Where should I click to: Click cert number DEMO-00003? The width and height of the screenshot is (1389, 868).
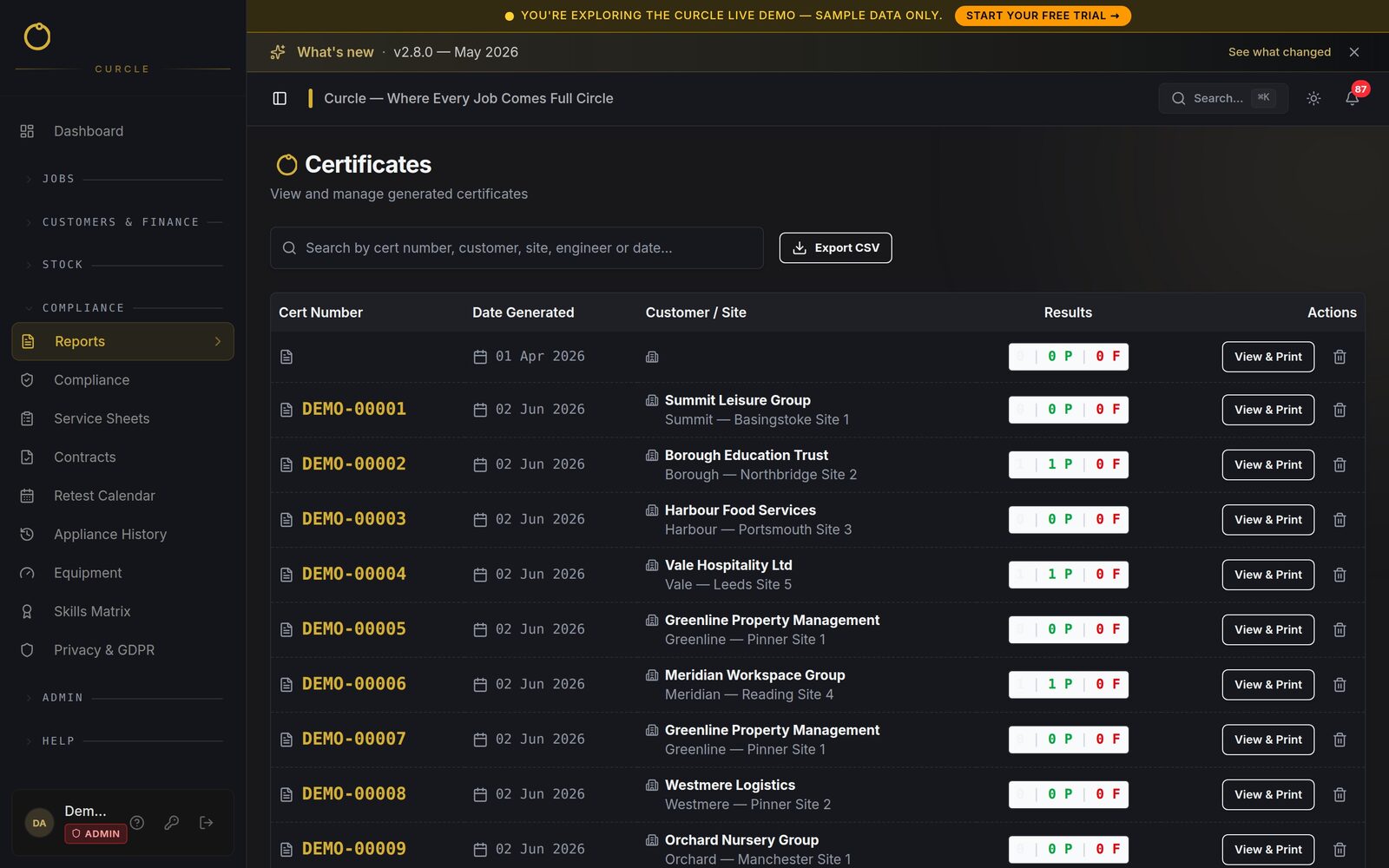[354, 519]
